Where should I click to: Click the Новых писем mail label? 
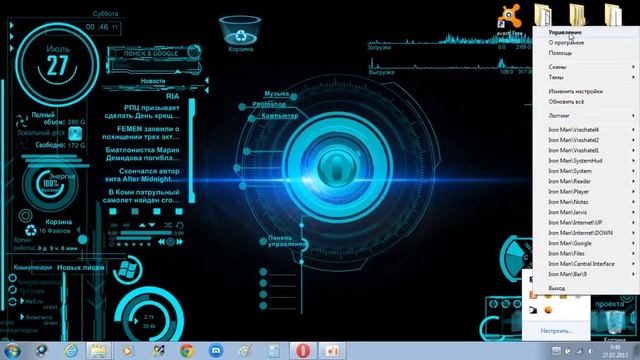80,268
